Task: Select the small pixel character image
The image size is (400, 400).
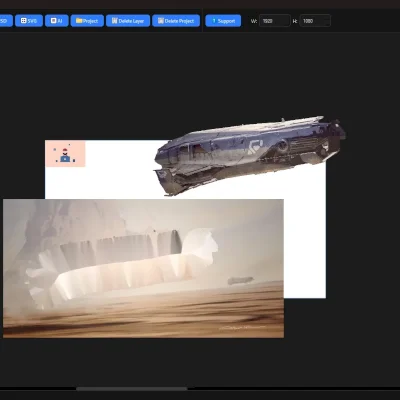Action: 65,154
